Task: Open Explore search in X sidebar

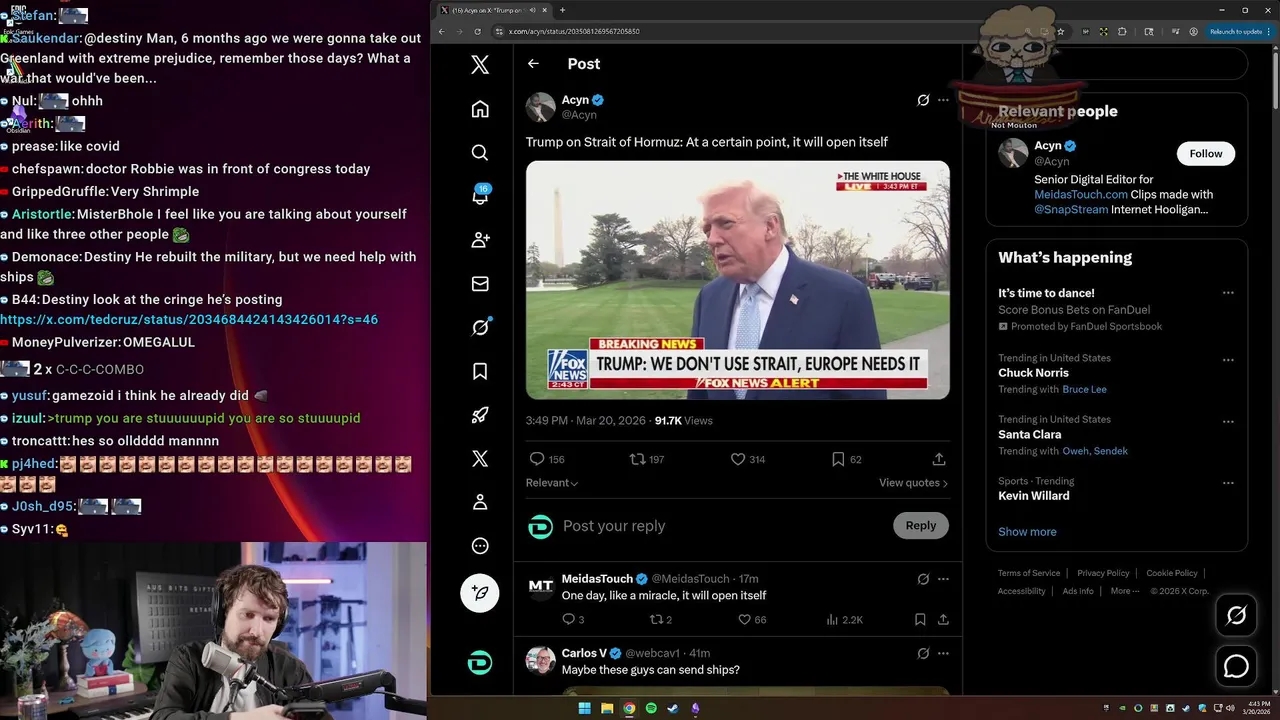Action: 480,152
